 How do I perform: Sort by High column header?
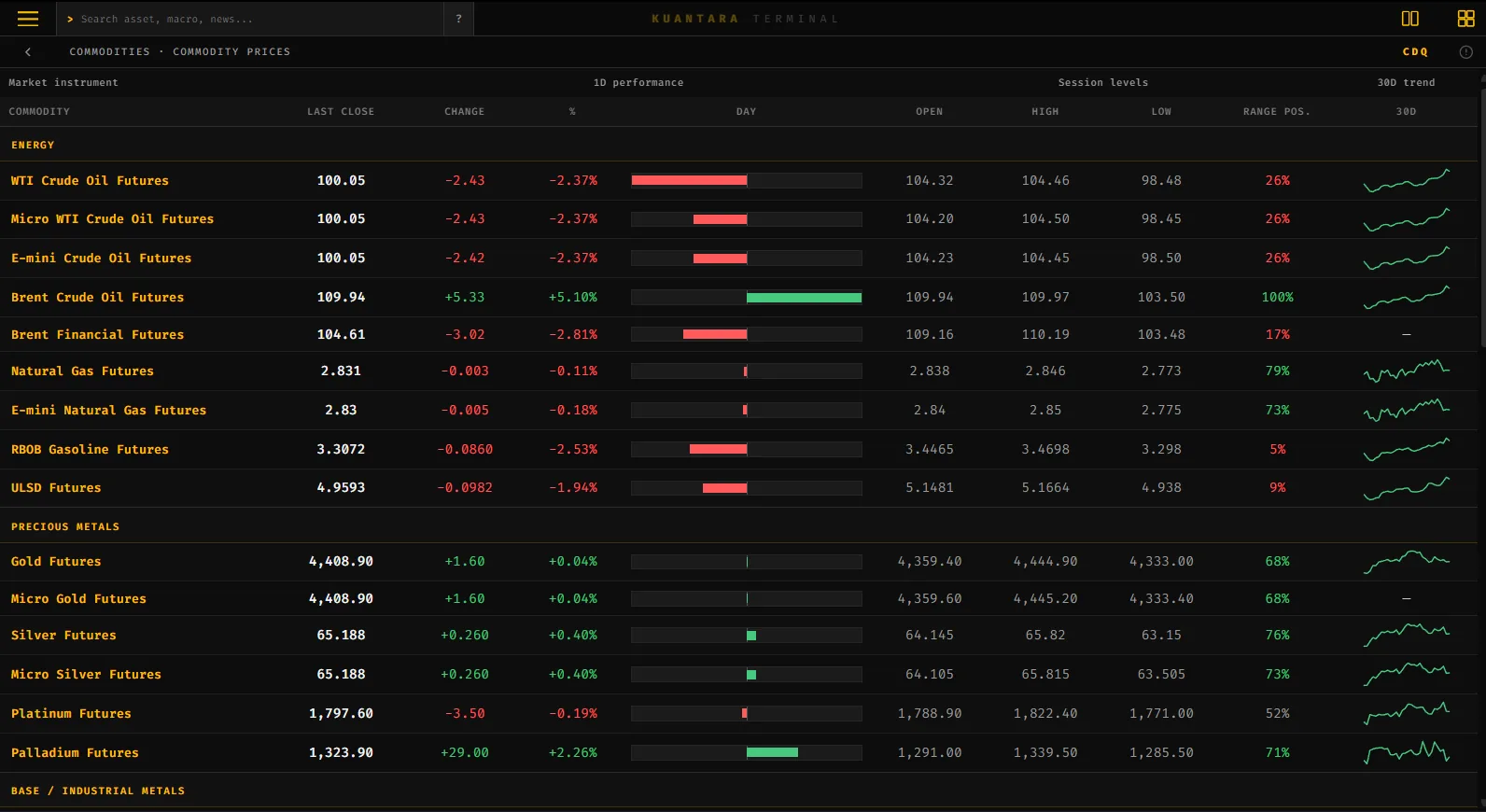pos(1045,112)
